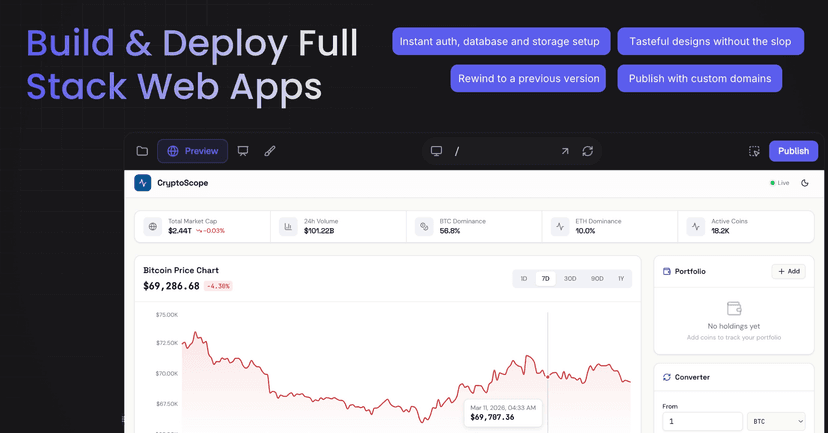Toggle dark mode with moon icon

pos(805,183)
